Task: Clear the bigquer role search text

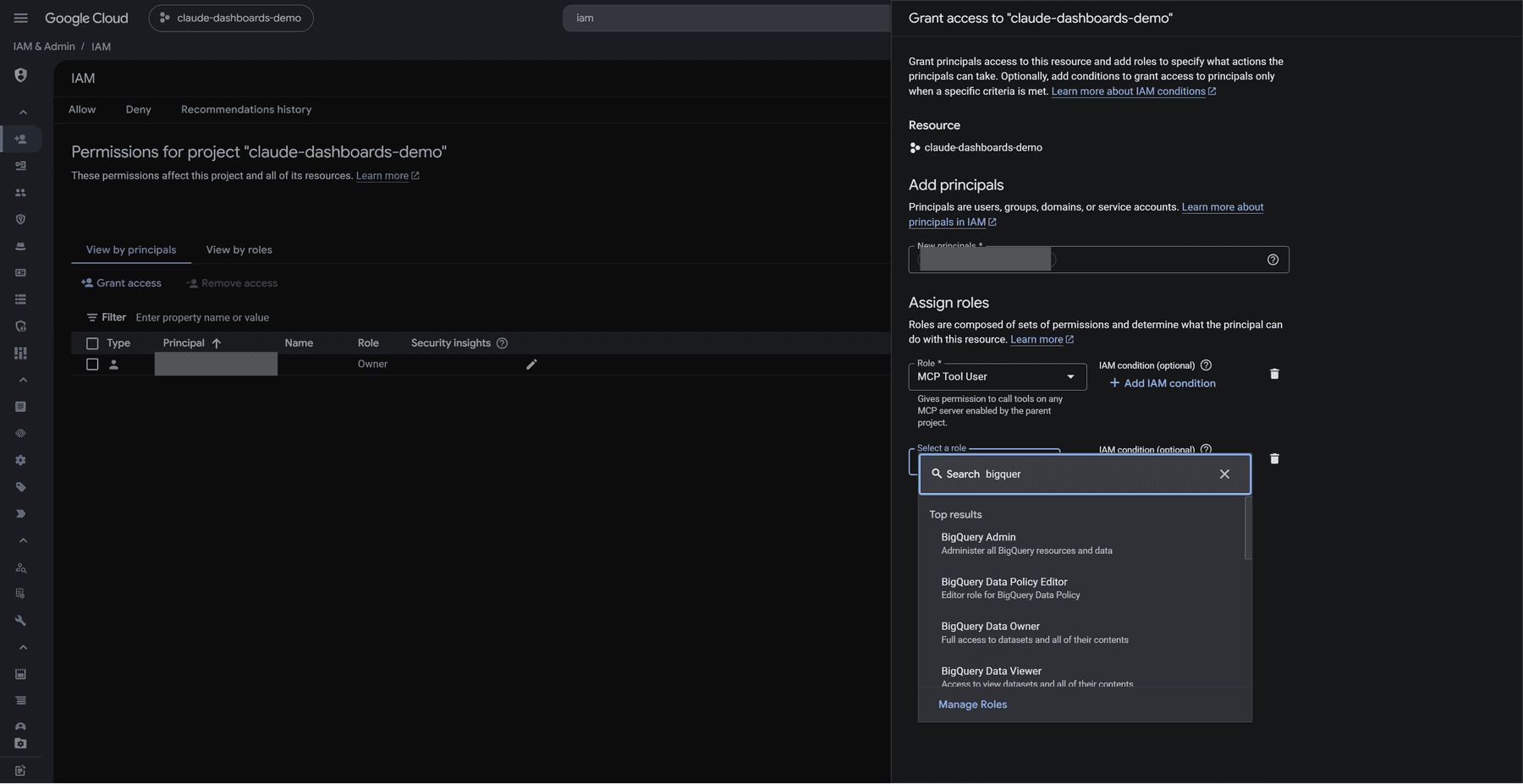Action: tap(1224, 474)
